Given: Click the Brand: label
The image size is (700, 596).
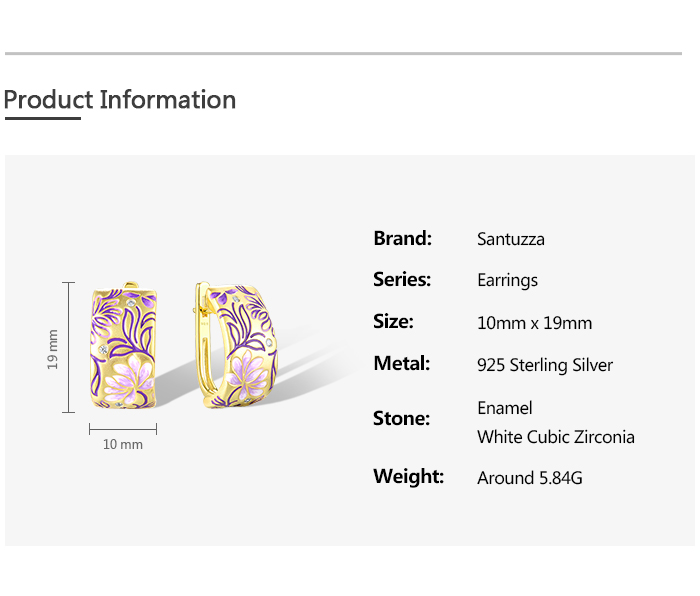Looking at the screenshot, I should point(402,238).
